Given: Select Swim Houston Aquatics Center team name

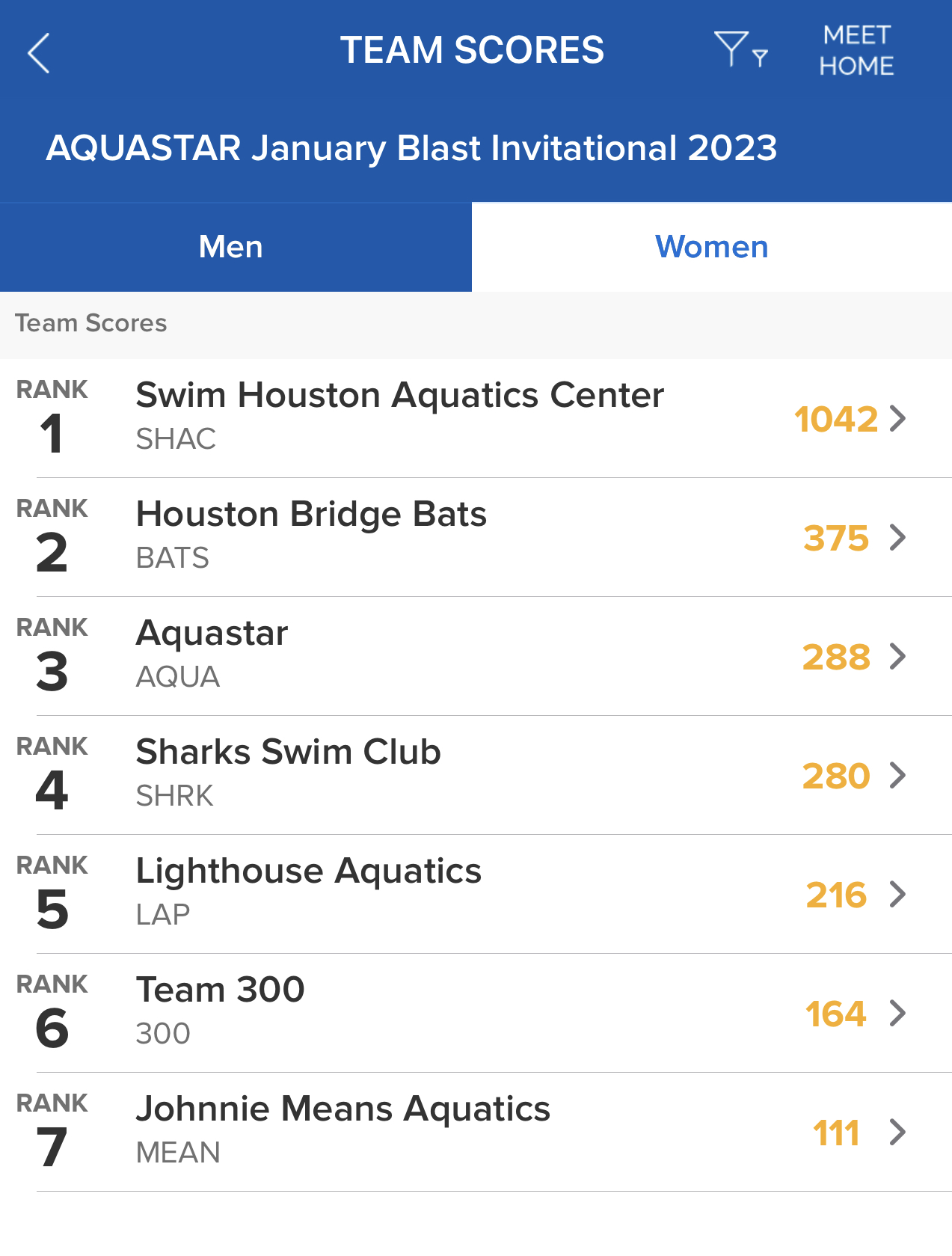Looking at the screenshot, I should tap(399, 395).
